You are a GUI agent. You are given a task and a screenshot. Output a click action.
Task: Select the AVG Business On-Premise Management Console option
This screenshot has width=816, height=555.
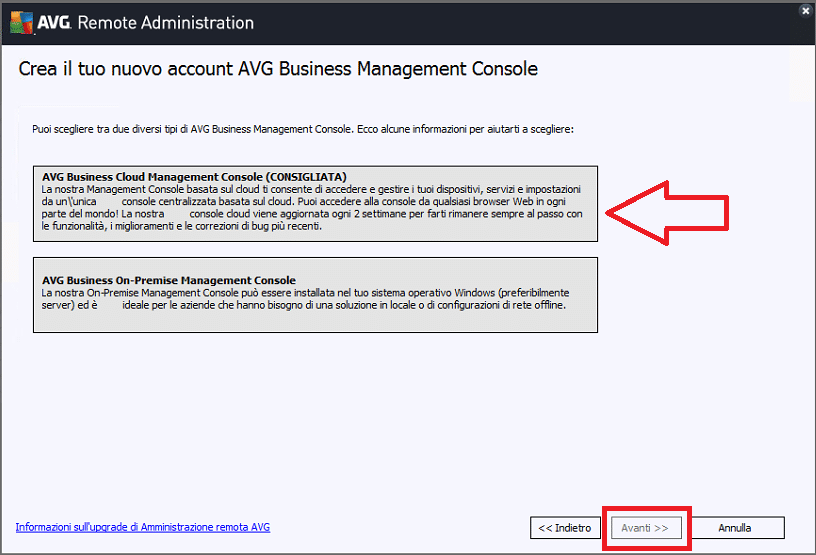tap(315, 295)
